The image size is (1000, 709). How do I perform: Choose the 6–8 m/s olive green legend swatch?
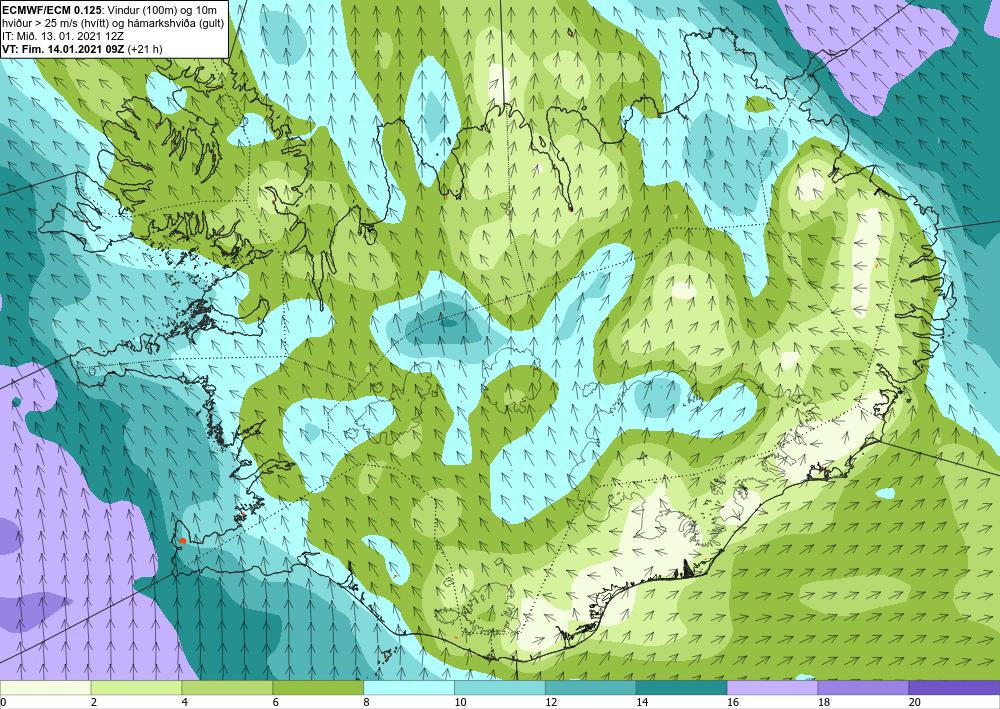tap(318, 688)
